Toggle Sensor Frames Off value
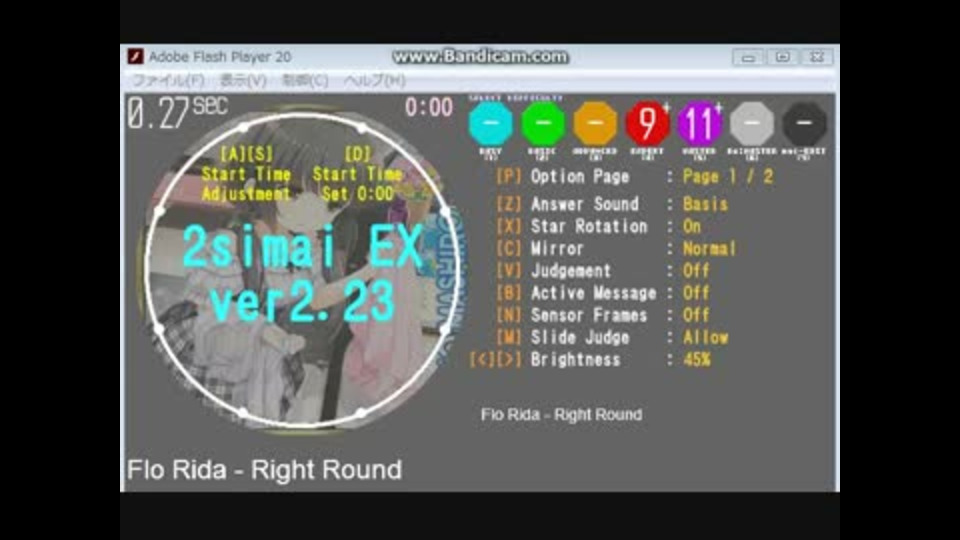 696,315
